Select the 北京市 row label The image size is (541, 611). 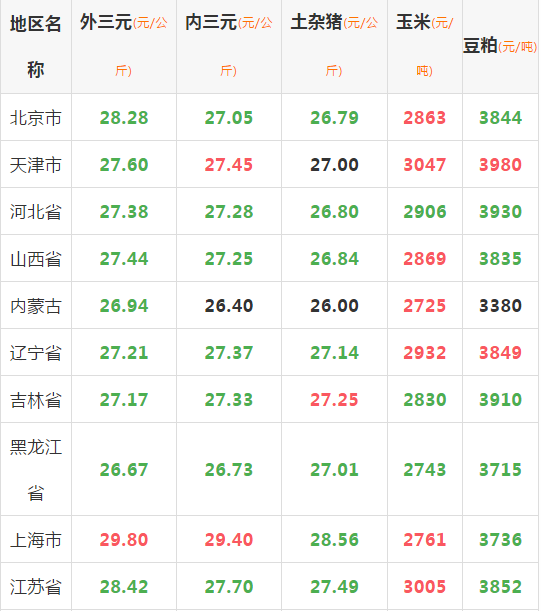[36, 118]
